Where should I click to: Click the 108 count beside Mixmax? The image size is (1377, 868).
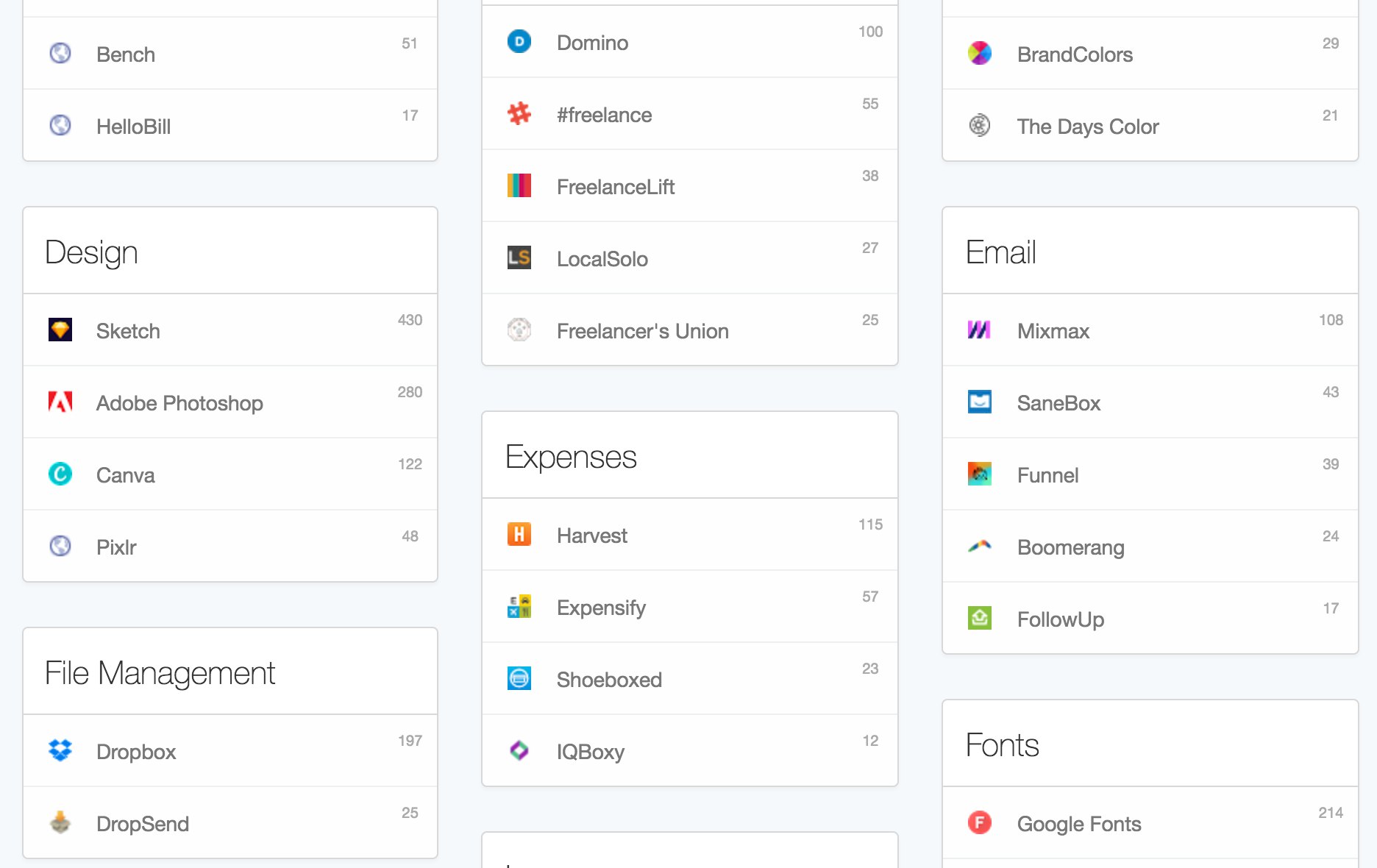pyautogui.click(x=1331, y=320)
